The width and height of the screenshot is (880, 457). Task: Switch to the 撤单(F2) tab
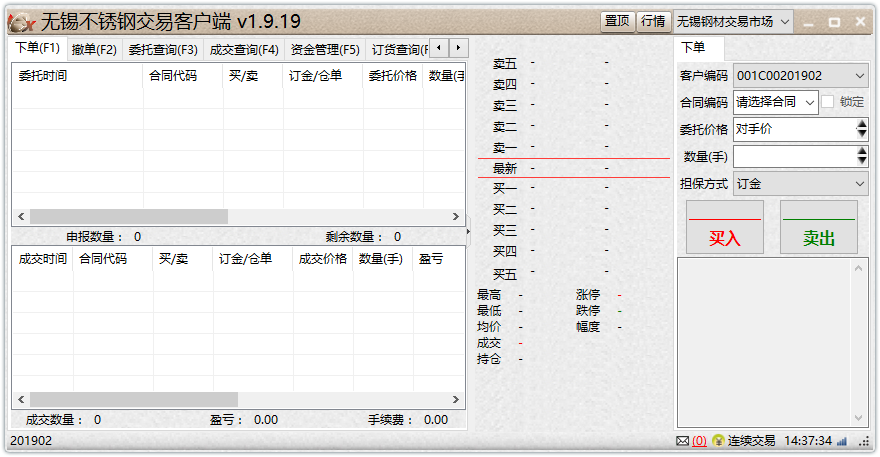(94, 49)
